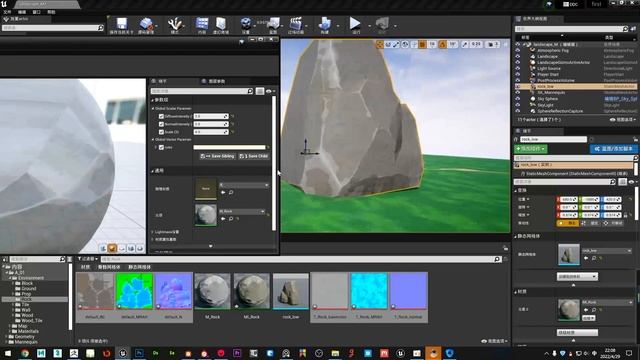Open the default_BC texture thumbnail
Screen dimensions: 640x360
pyautogui.click(x=95, y=291)
